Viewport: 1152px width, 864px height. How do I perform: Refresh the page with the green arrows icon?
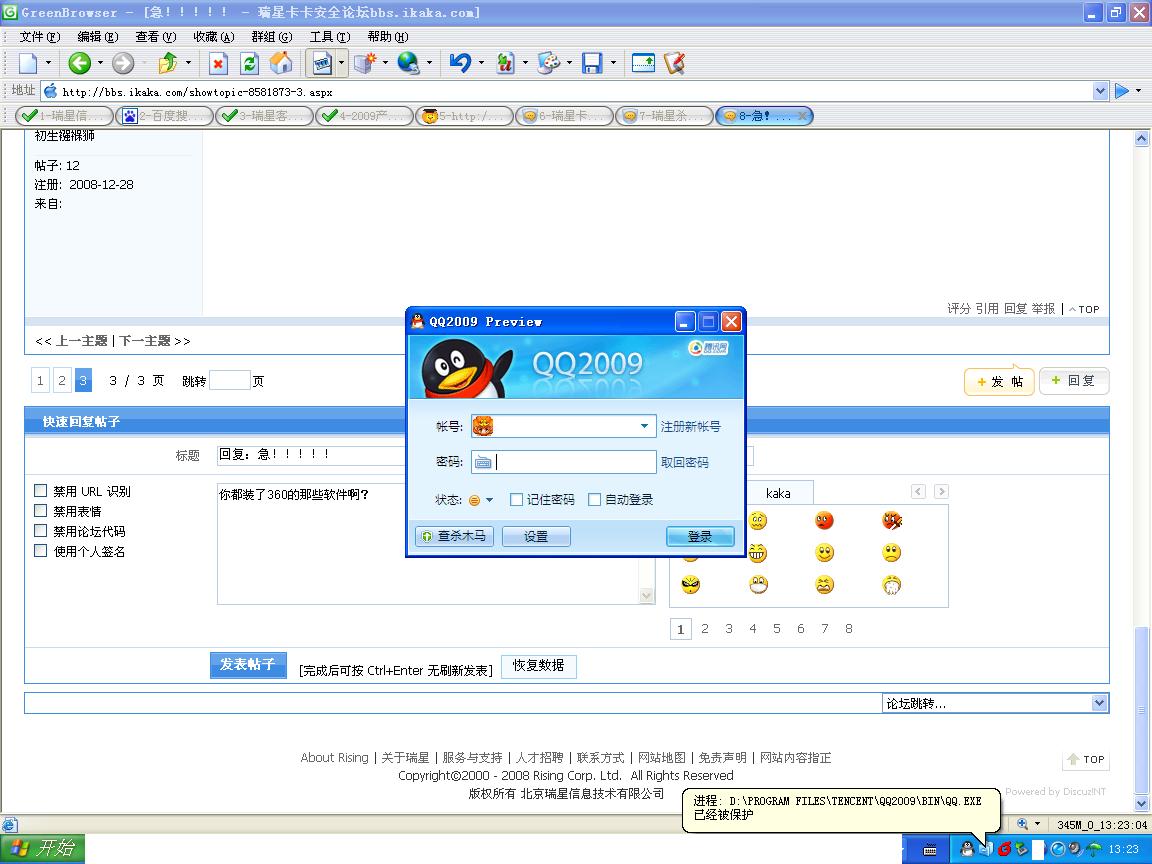point(250,64)
